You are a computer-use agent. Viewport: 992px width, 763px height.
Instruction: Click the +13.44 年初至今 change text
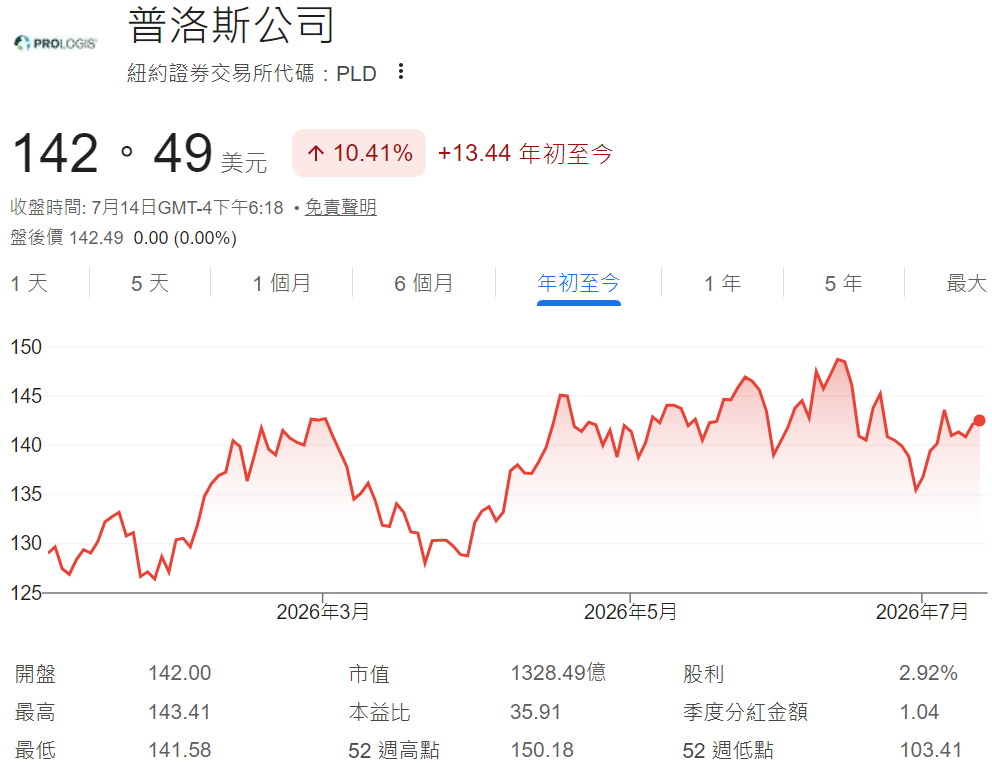(x=525, y=153)
